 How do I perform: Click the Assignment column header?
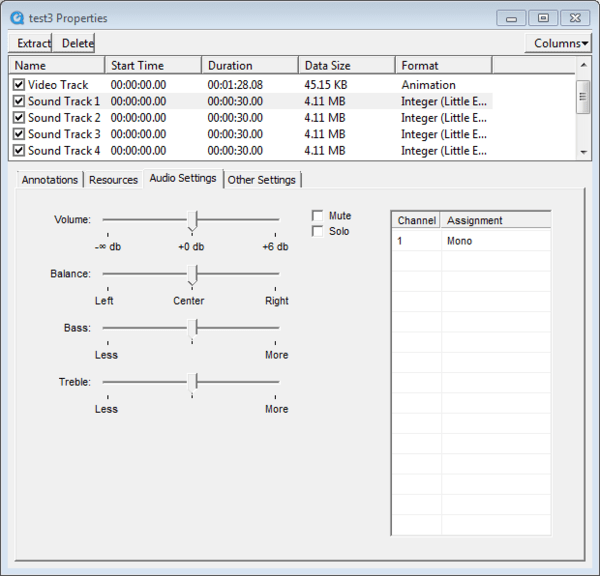pos(496,220)
